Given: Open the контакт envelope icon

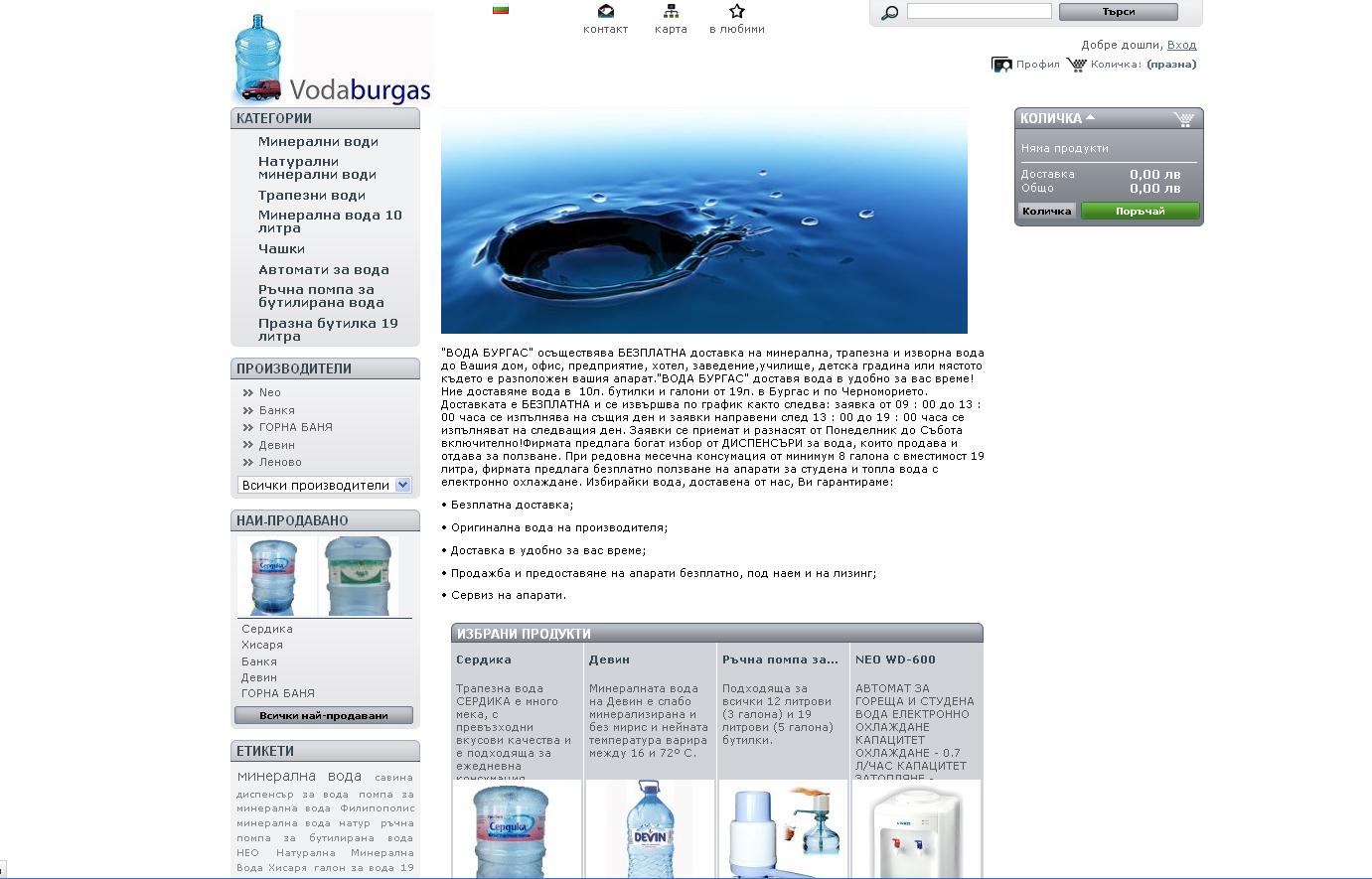Looking at the screenshot, I should point(605,11).
